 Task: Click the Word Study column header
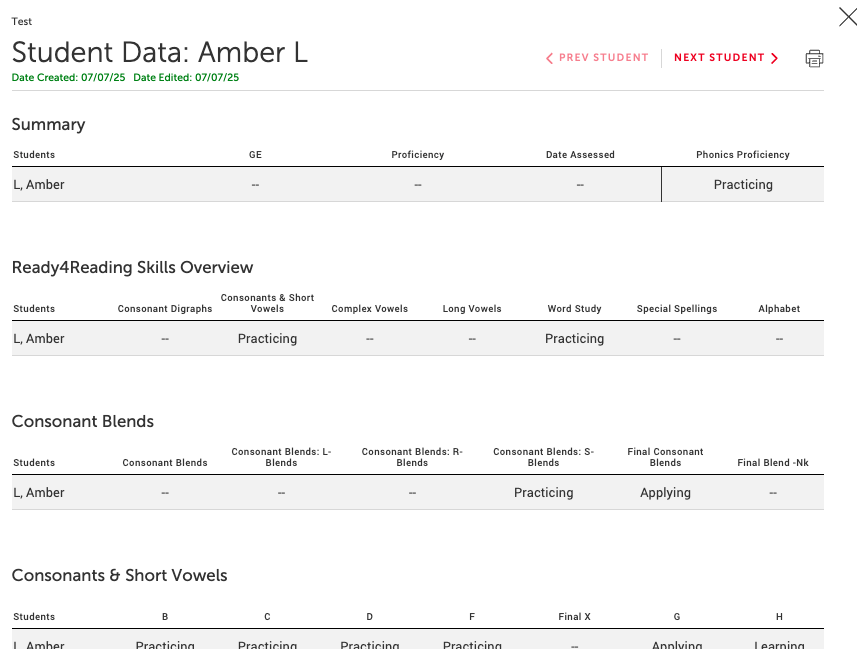pos(574,309)
